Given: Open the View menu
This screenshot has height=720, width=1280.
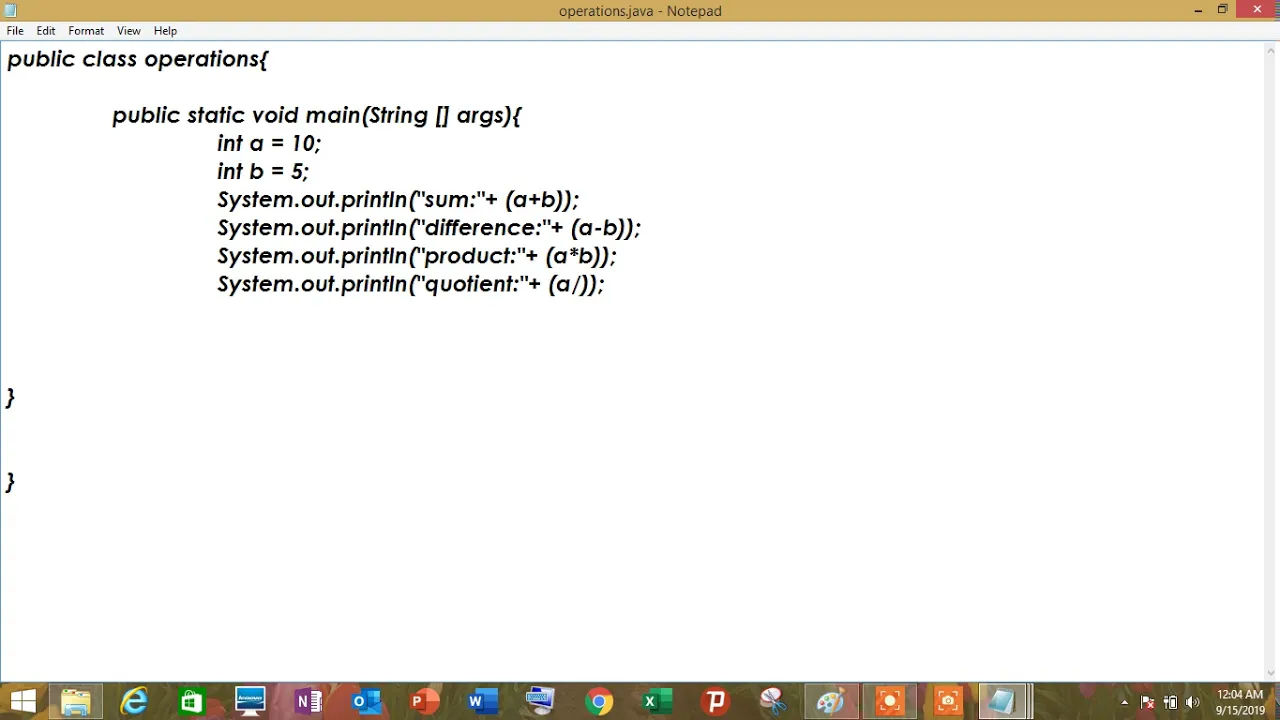Looking at the screenshot, I should 129,31.
